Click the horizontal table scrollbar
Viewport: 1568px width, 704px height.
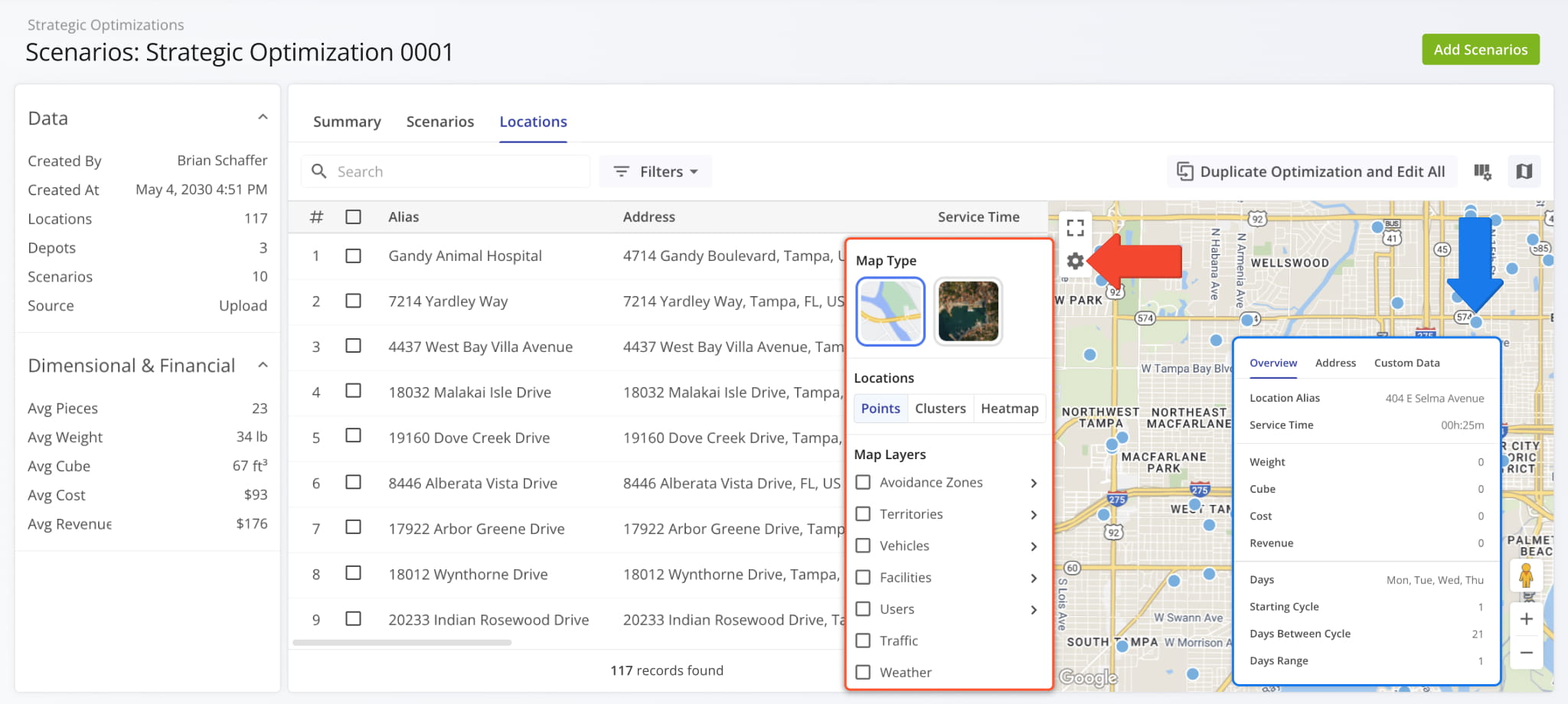click(x=402, y=643)
